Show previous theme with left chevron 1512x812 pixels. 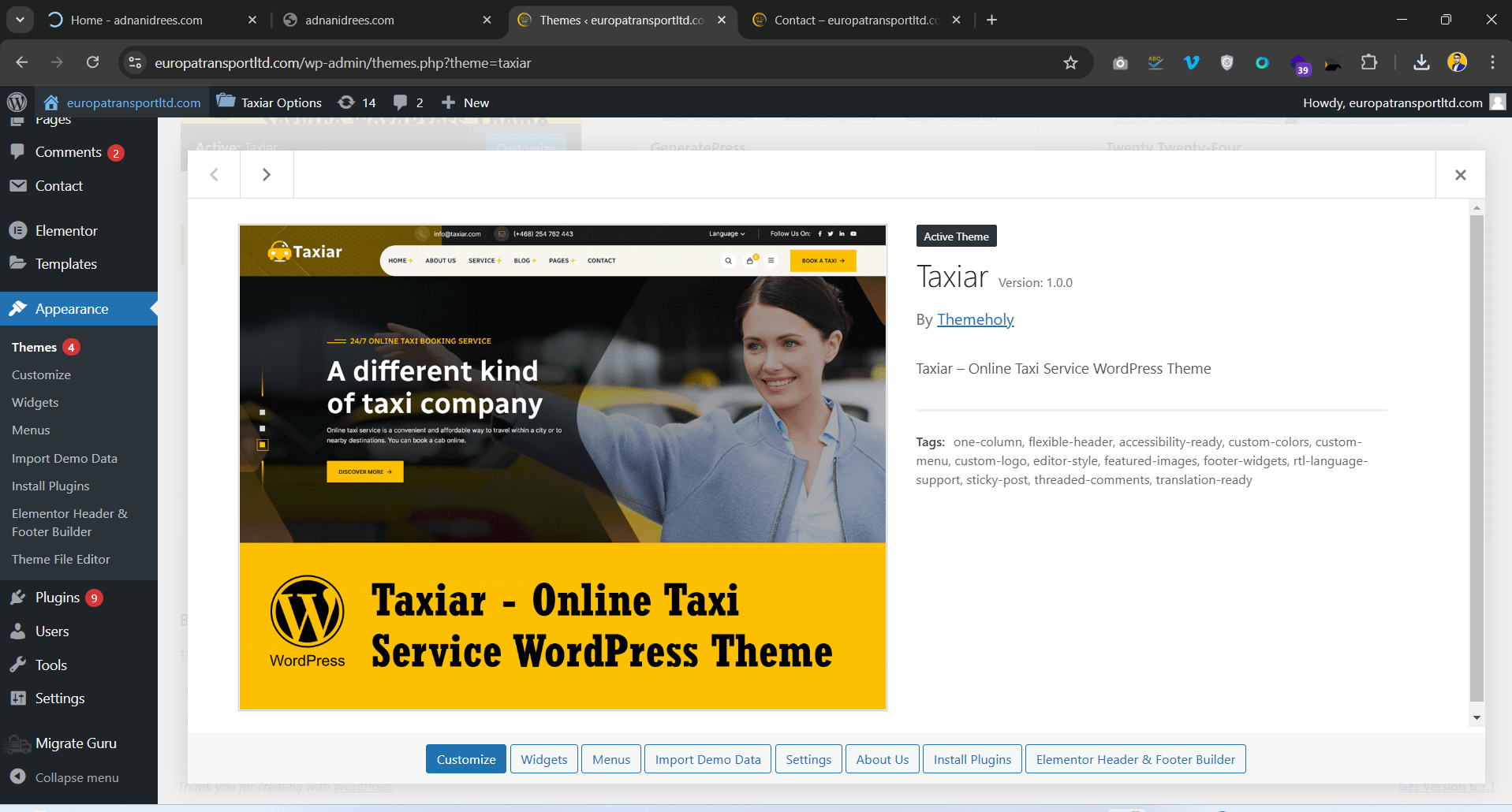(214, 174)
